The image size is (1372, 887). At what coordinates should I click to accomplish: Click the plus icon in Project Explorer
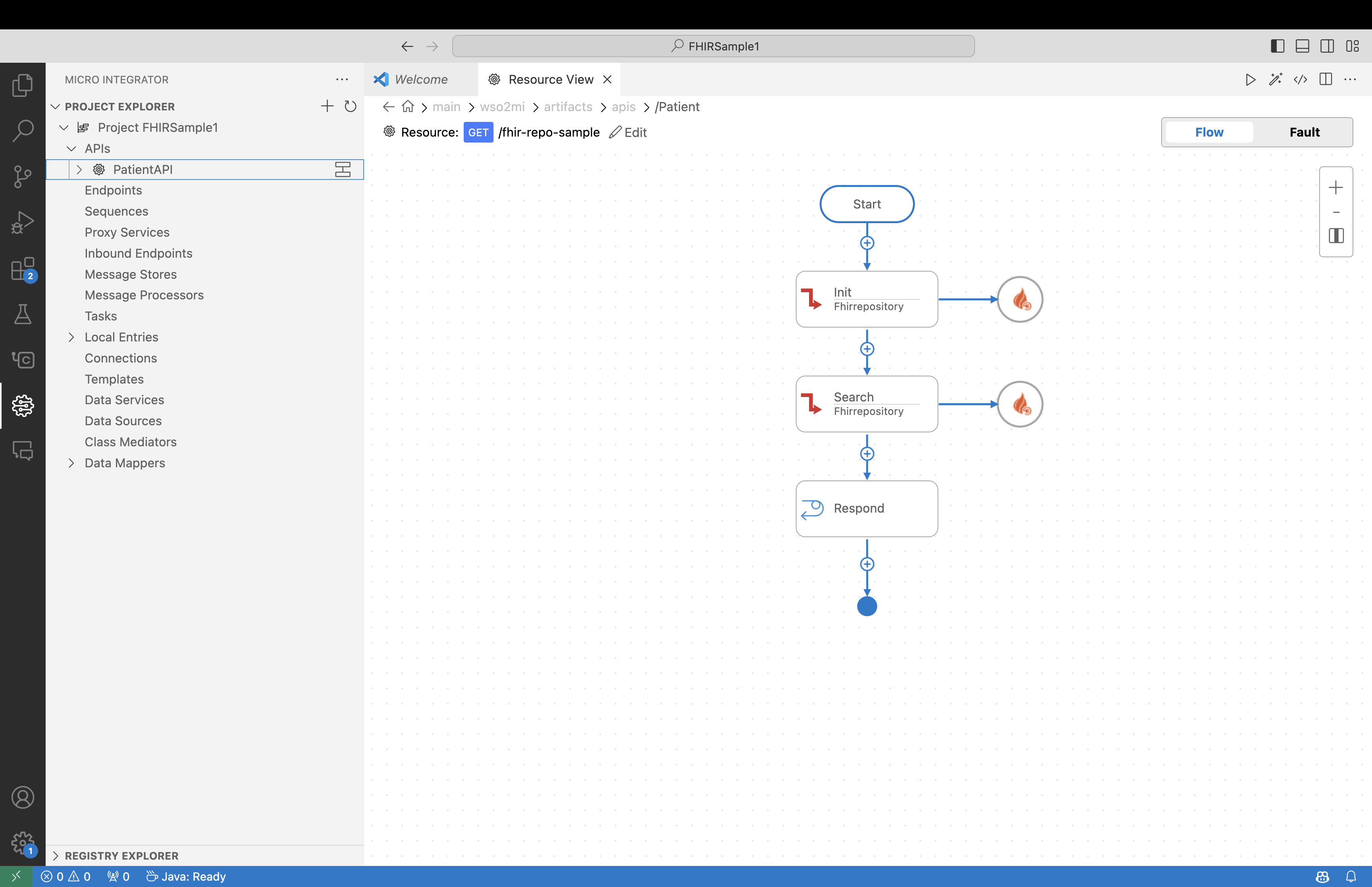[327, 106]
